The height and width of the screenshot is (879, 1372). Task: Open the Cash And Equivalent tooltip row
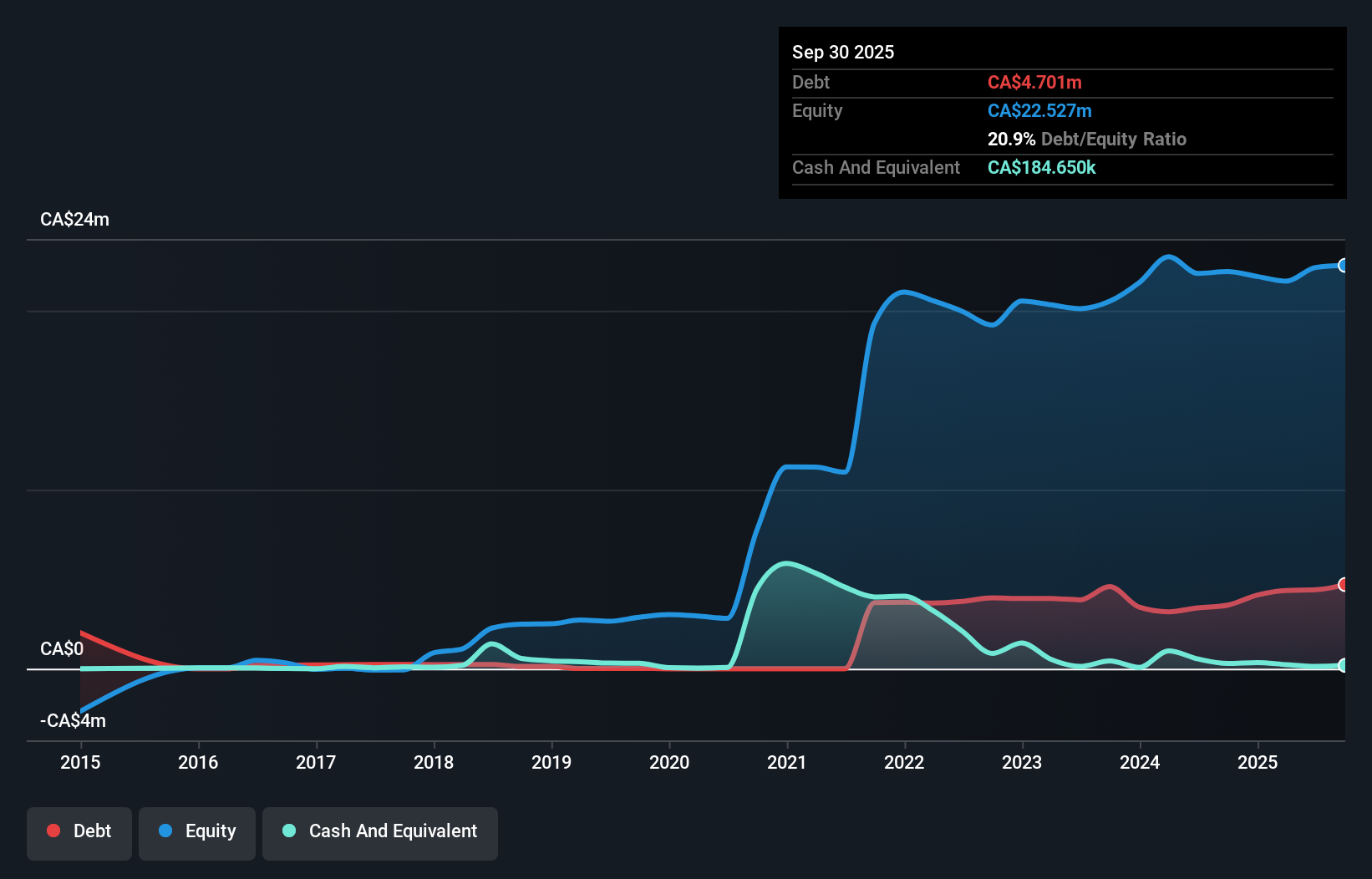click(x=876, y=167)
